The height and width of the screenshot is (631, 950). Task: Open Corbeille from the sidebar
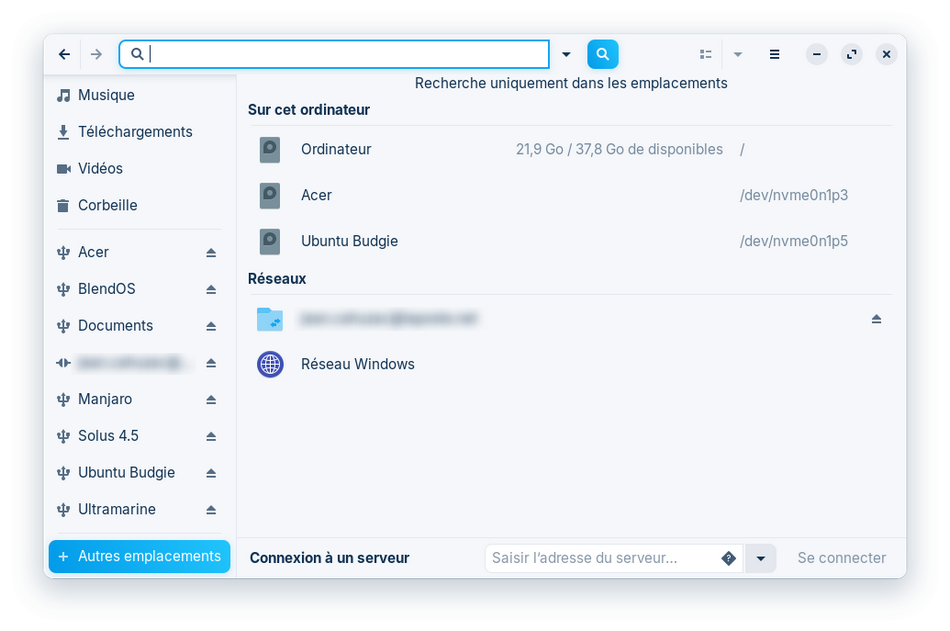pos(108,205)
